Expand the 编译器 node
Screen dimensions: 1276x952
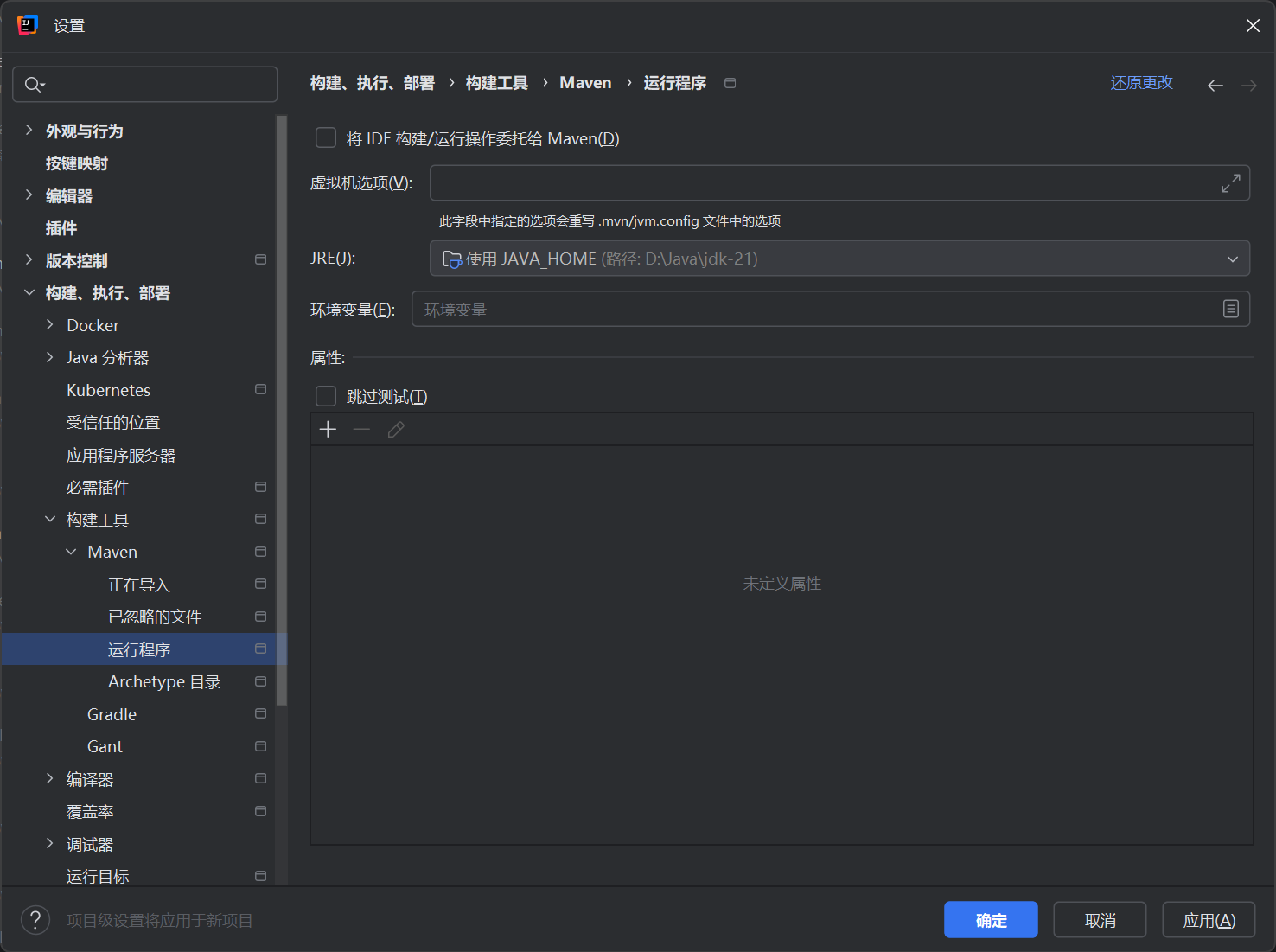[49, 779]
